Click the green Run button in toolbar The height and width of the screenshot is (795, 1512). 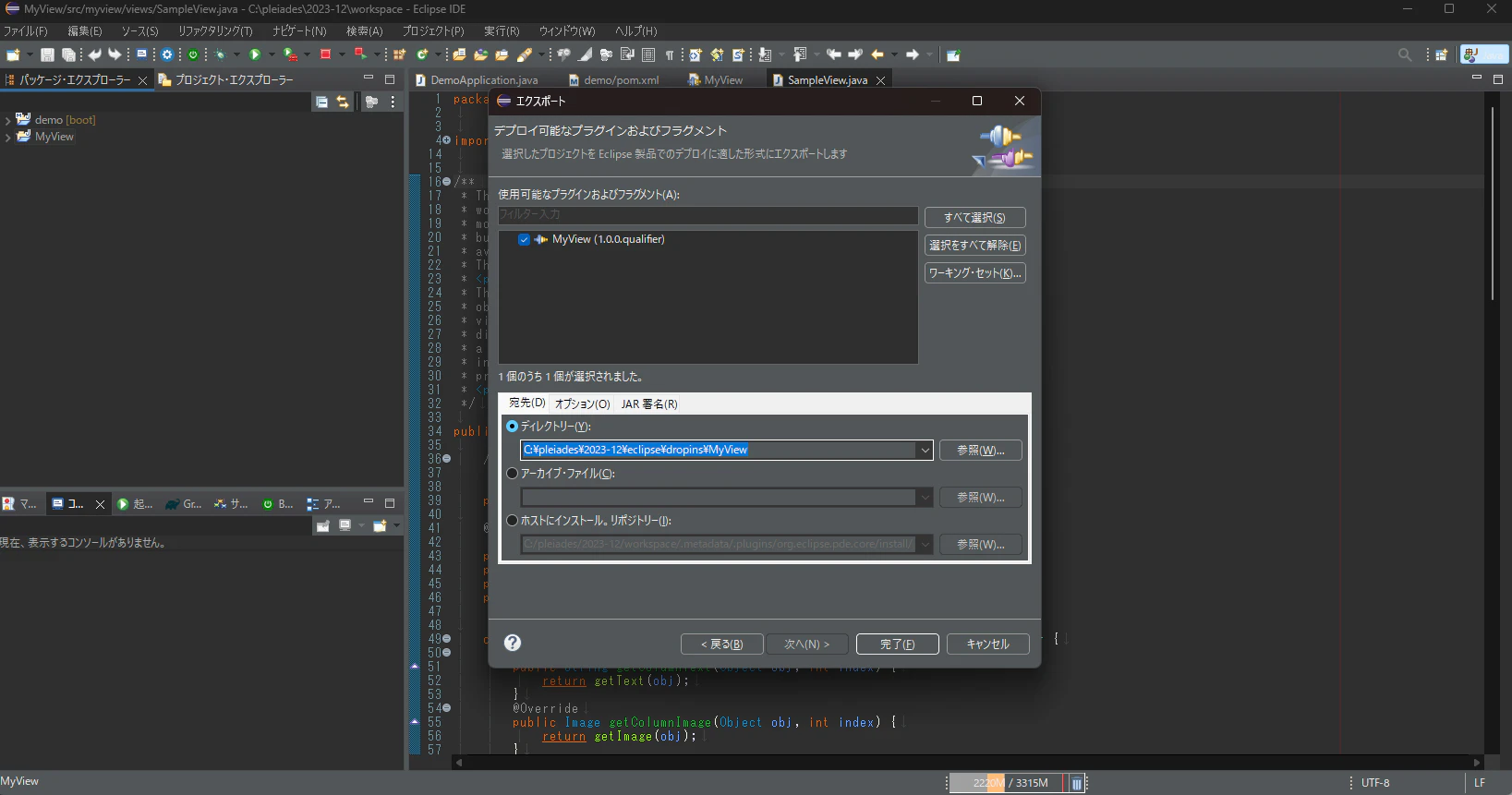(255, 55)
